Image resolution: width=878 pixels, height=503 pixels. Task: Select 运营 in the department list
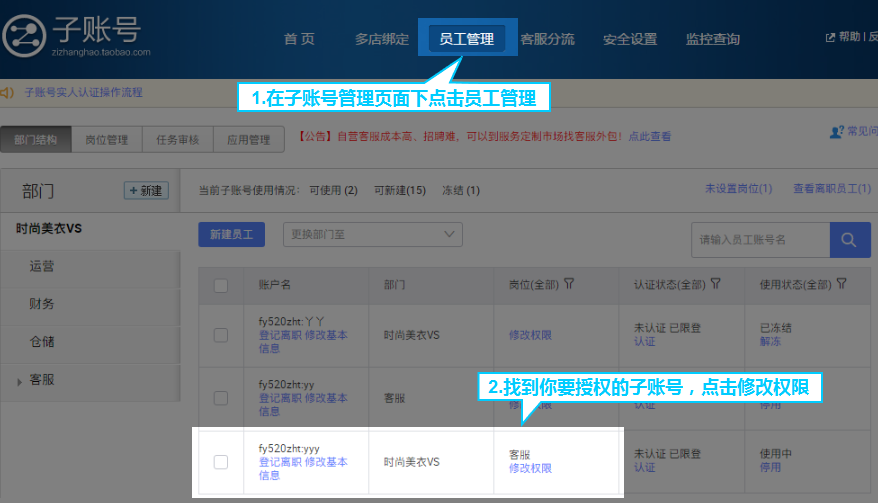coord(42,267)
